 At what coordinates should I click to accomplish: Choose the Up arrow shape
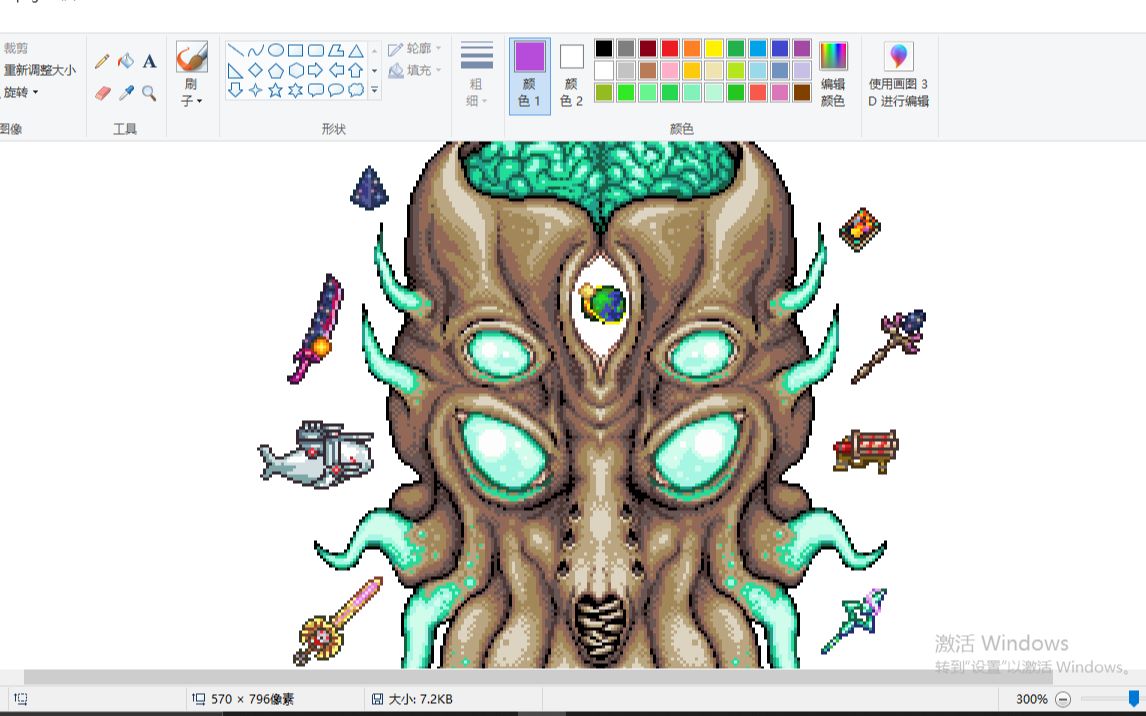[356, 70]
